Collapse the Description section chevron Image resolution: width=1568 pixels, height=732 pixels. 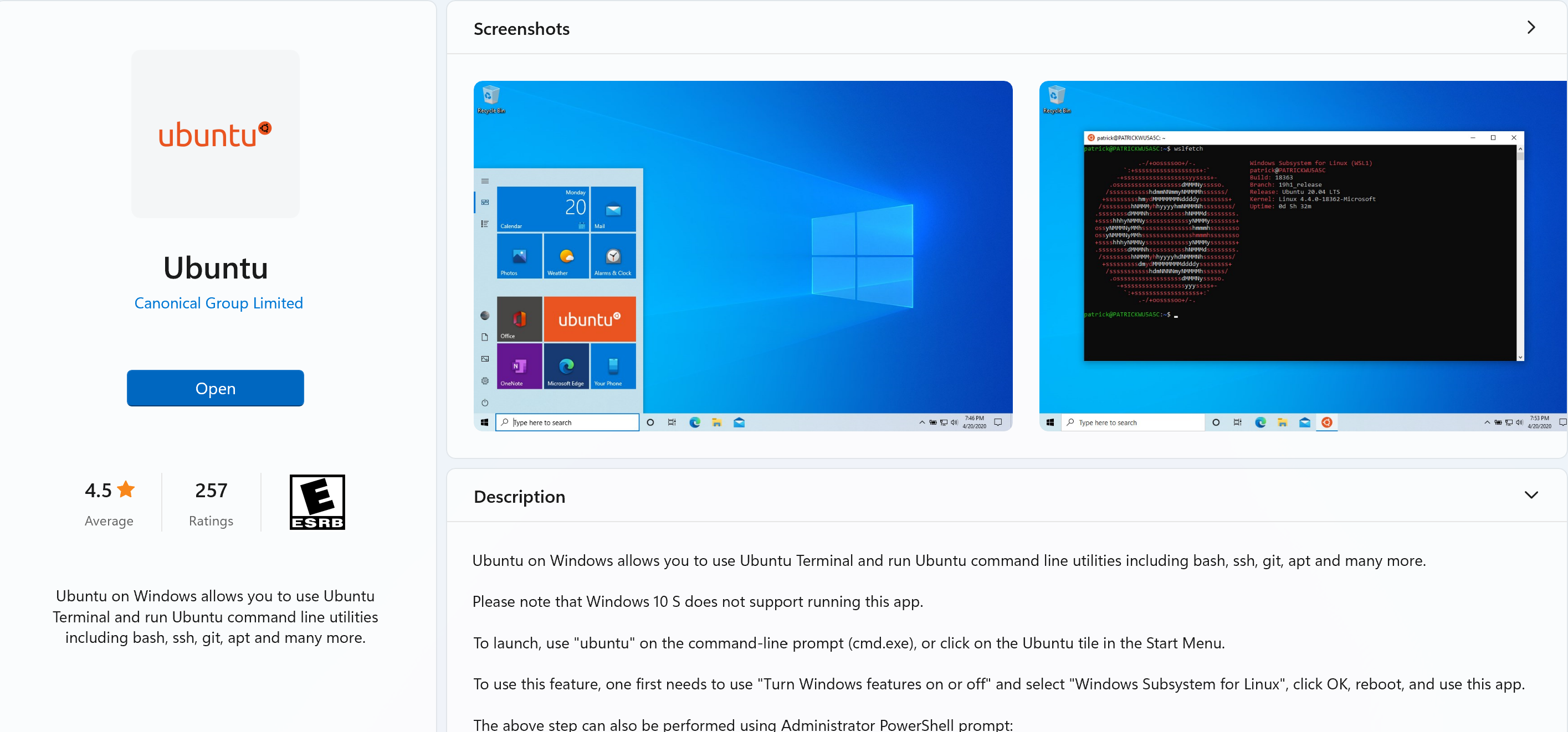pos(1531,496)
